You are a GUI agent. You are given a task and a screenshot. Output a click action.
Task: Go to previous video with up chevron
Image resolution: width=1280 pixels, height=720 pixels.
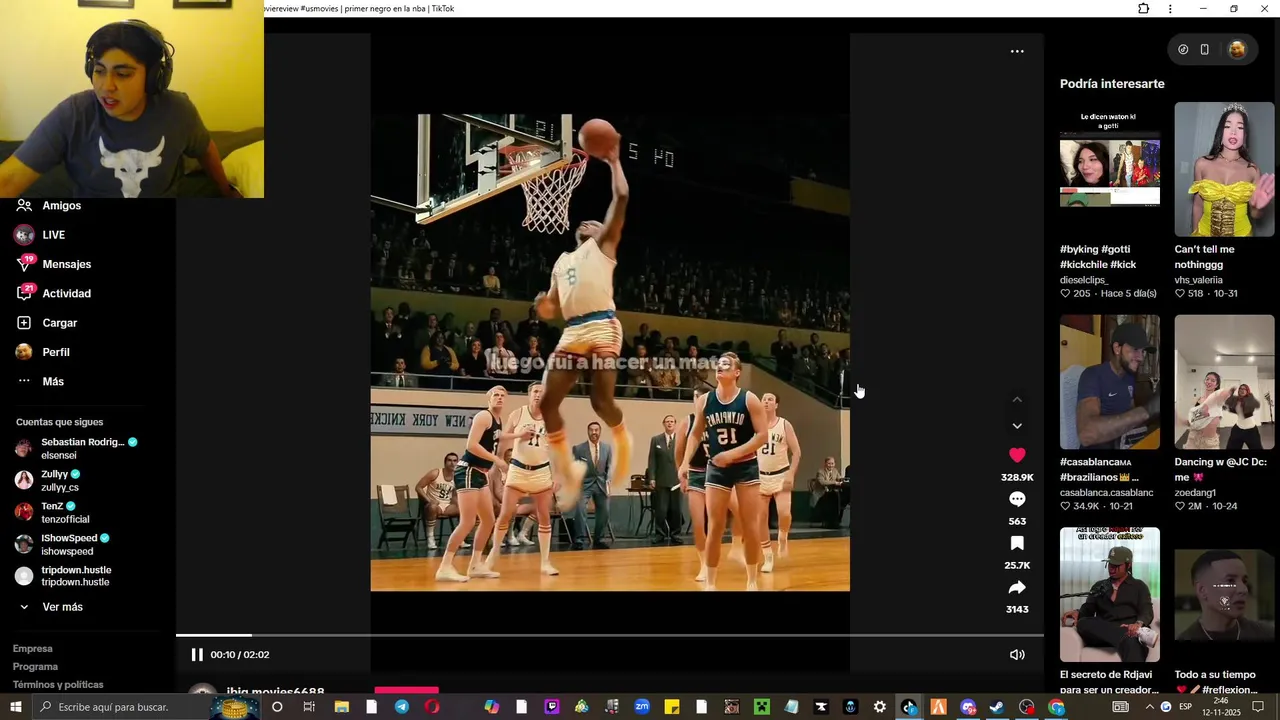click(1017, 399)
